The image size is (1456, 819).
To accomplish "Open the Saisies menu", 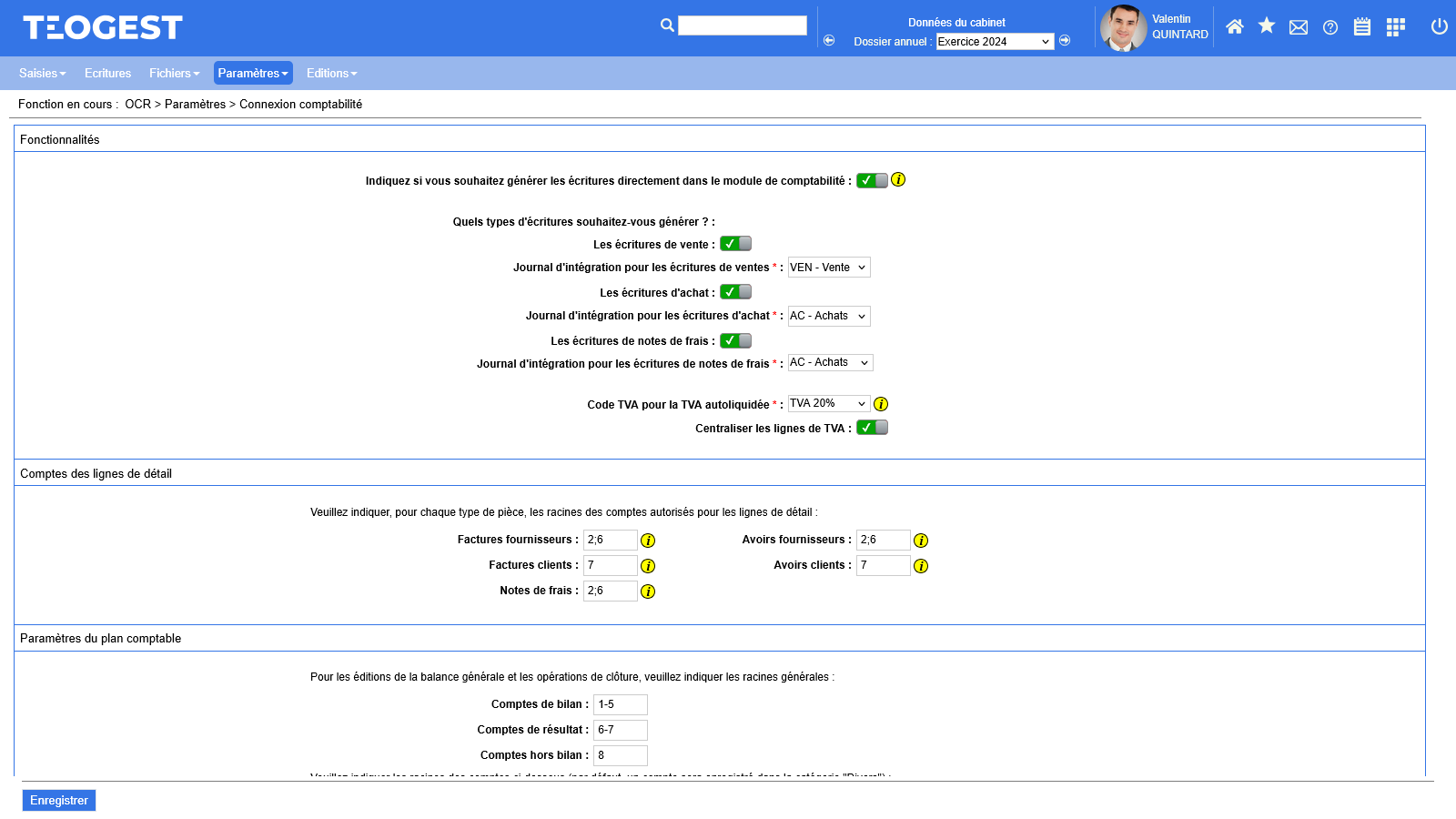I will [42, 74].
